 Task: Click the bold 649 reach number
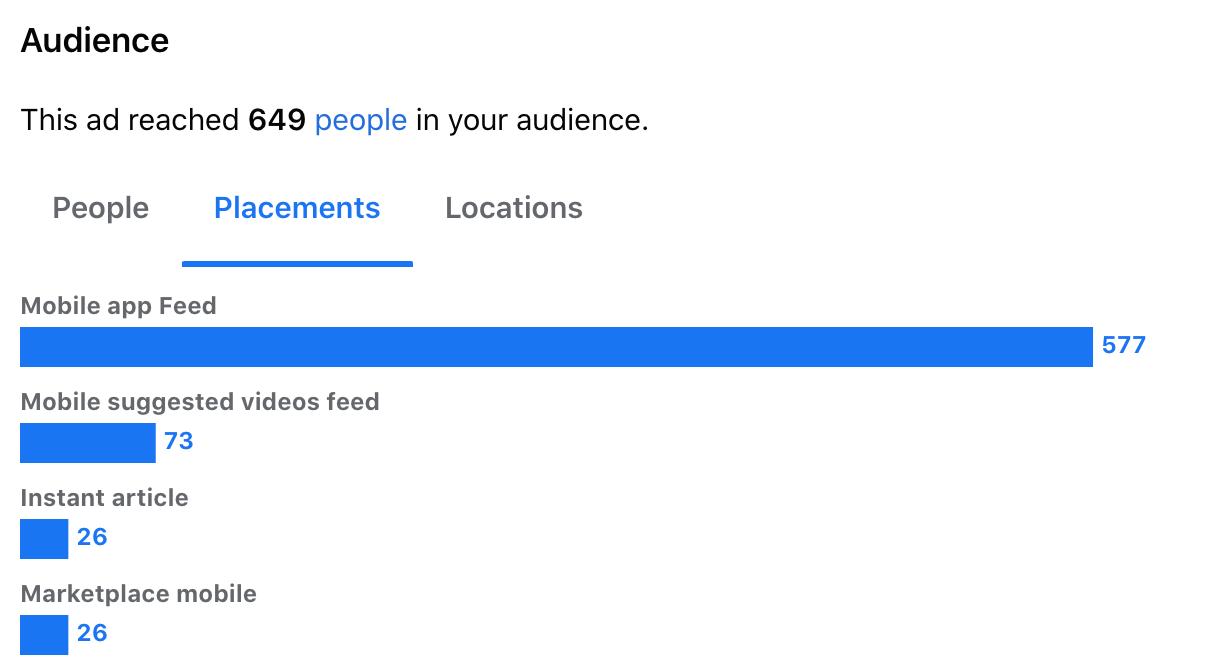277,121
